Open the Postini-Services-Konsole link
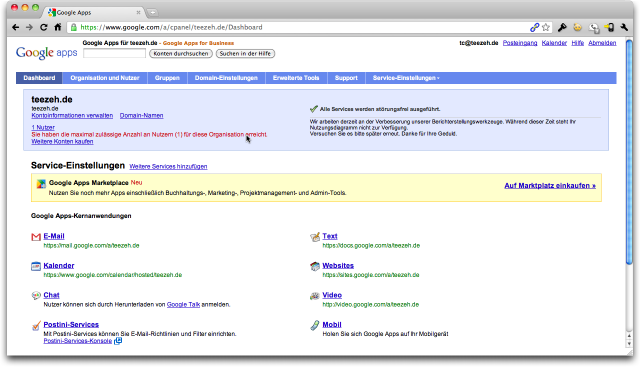This screenshot has height=367, width=640. tap(78, 341)
